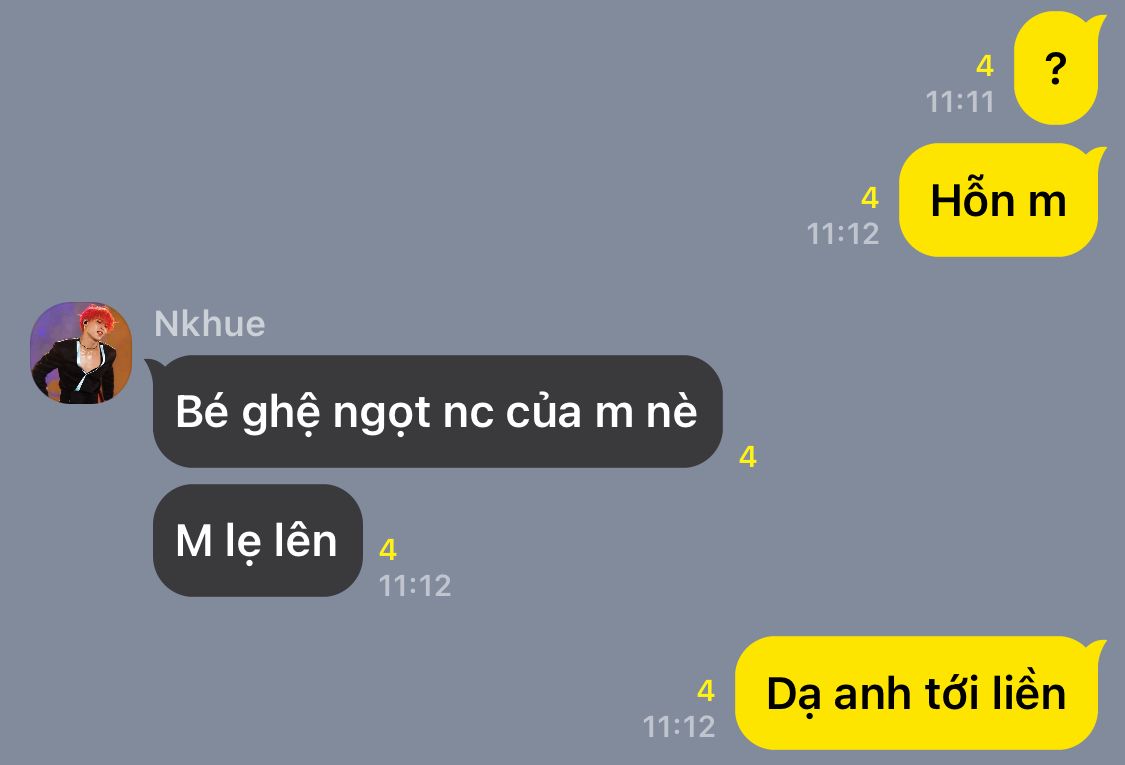The image size is (1125, 765).
Task: Tap unread count 4 beside "Hỗn m"
Action: pos(870,197)
